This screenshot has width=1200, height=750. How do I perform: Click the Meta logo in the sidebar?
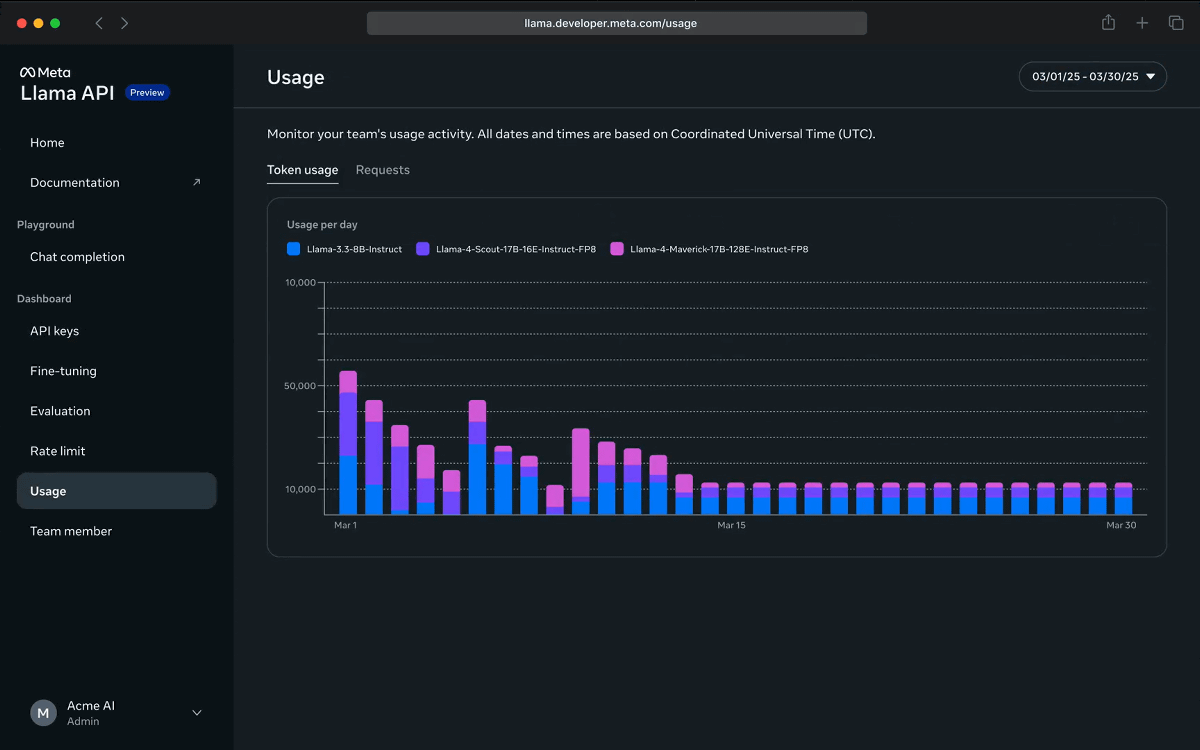point(44,72)
